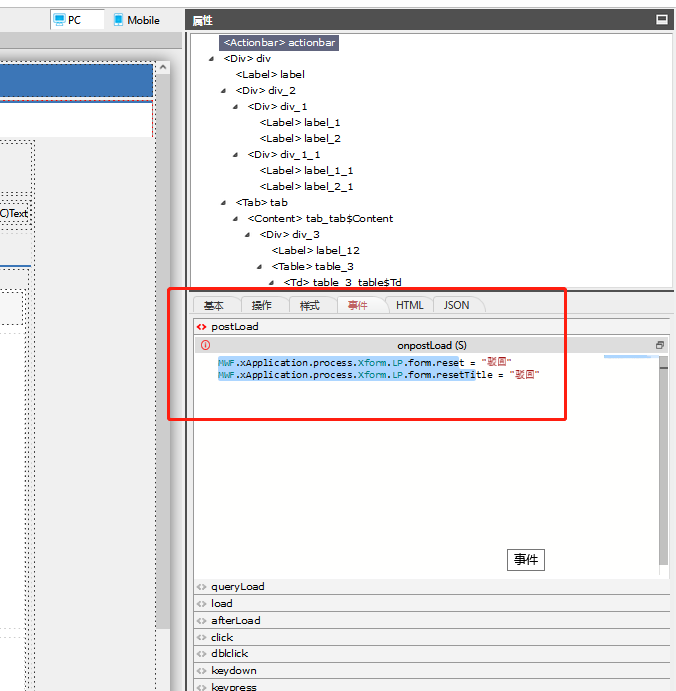Collapse the Tab tab tree node

tap(224, 203)
